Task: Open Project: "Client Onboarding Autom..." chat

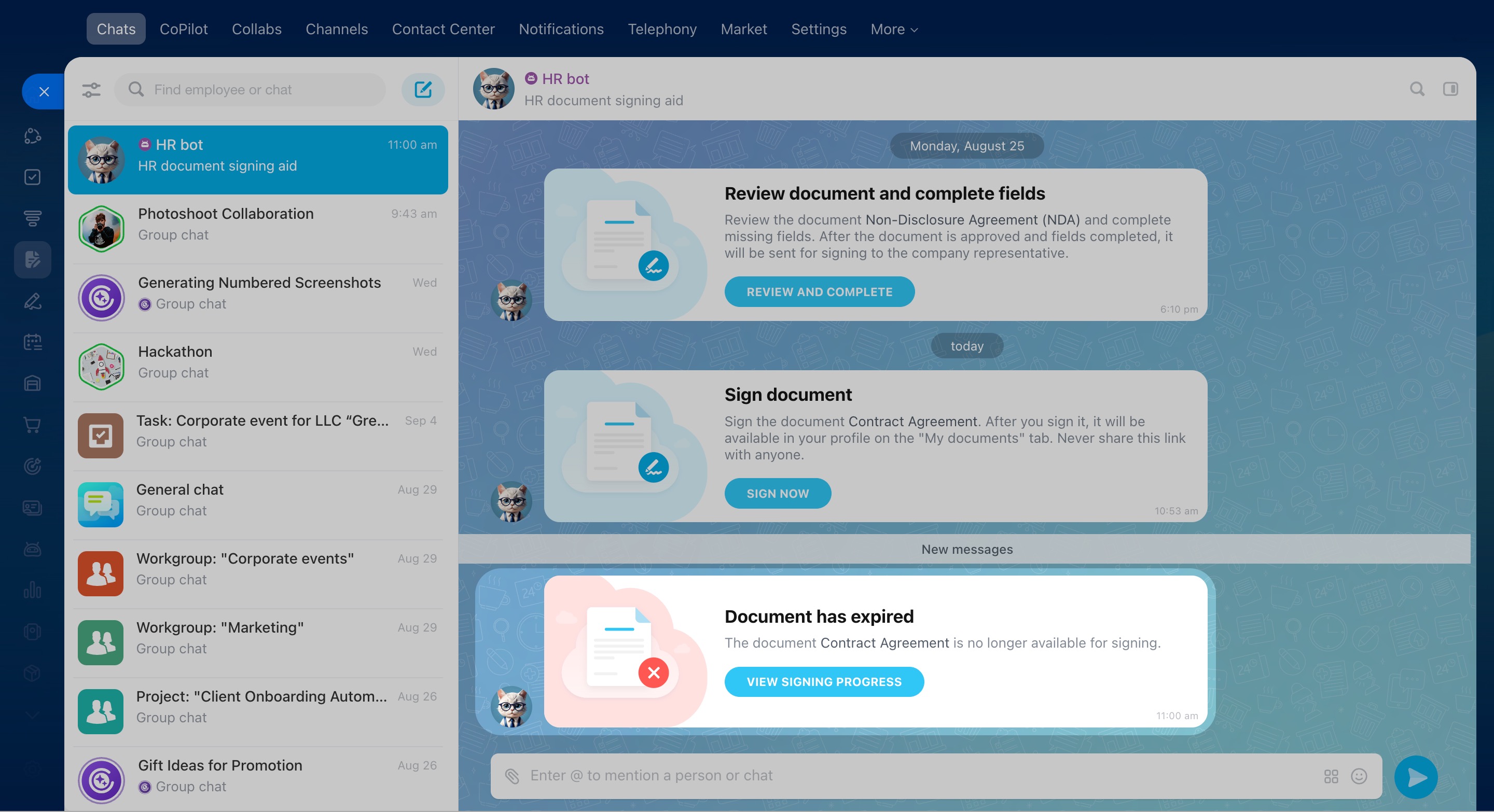Action: (x=257, y=711)
